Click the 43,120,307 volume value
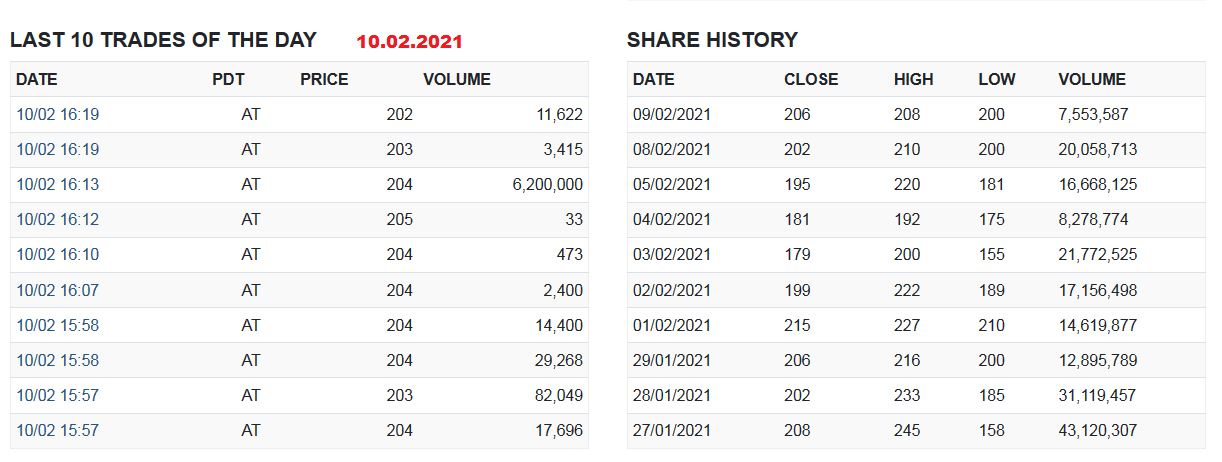This screenshot has width=1222, height=462. [x=1097, y=431]
